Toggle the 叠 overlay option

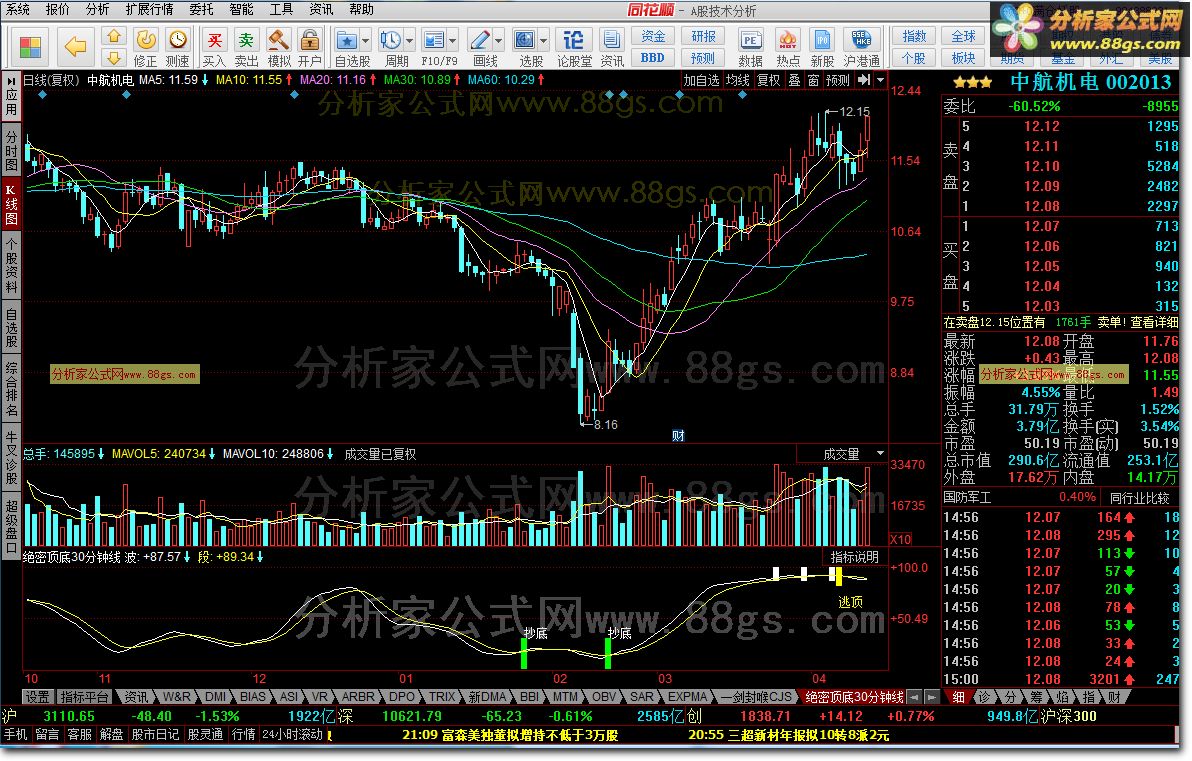794,80
